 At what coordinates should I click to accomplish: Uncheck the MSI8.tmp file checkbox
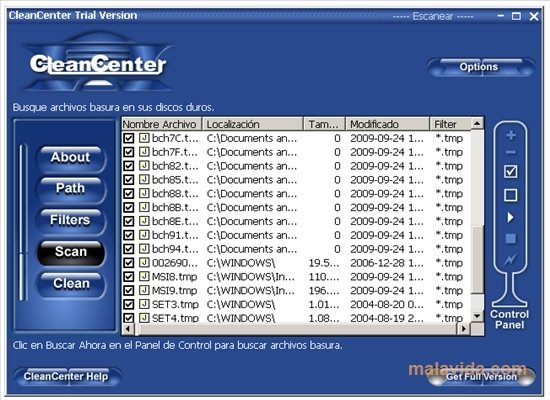[x=129, y=277]
